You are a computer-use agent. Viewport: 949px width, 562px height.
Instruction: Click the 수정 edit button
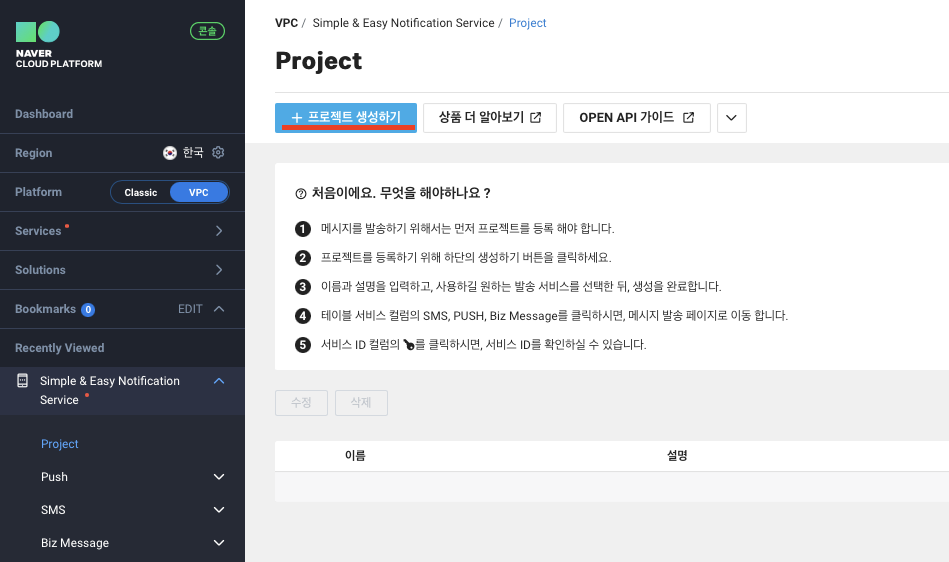pyautogui.click(x=301, y=403)
